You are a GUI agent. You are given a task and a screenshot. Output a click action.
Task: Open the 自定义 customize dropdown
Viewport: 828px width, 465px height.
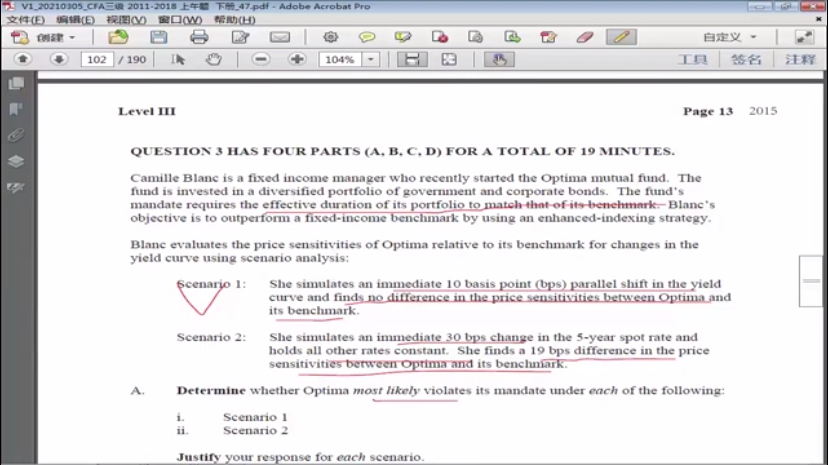coord(730,37)
